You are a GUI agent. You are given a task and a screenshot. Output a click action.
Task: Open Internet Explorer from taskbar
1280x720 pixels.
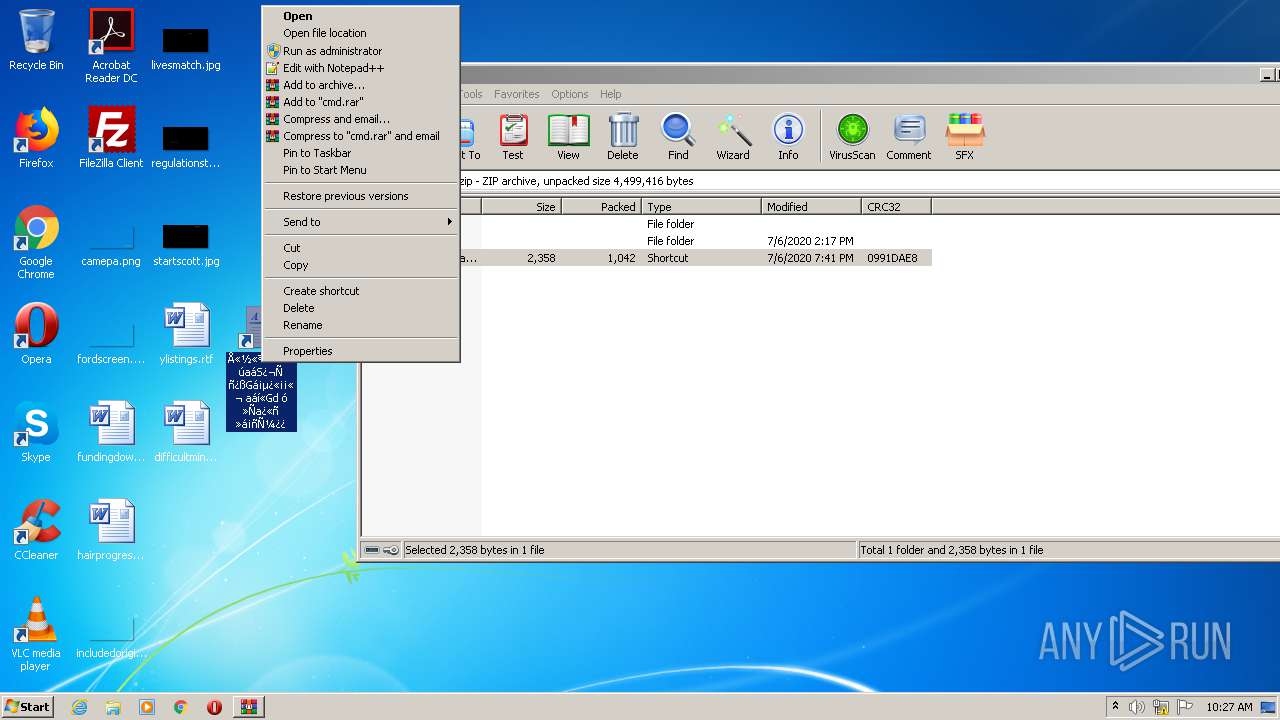tap(79, 707)
